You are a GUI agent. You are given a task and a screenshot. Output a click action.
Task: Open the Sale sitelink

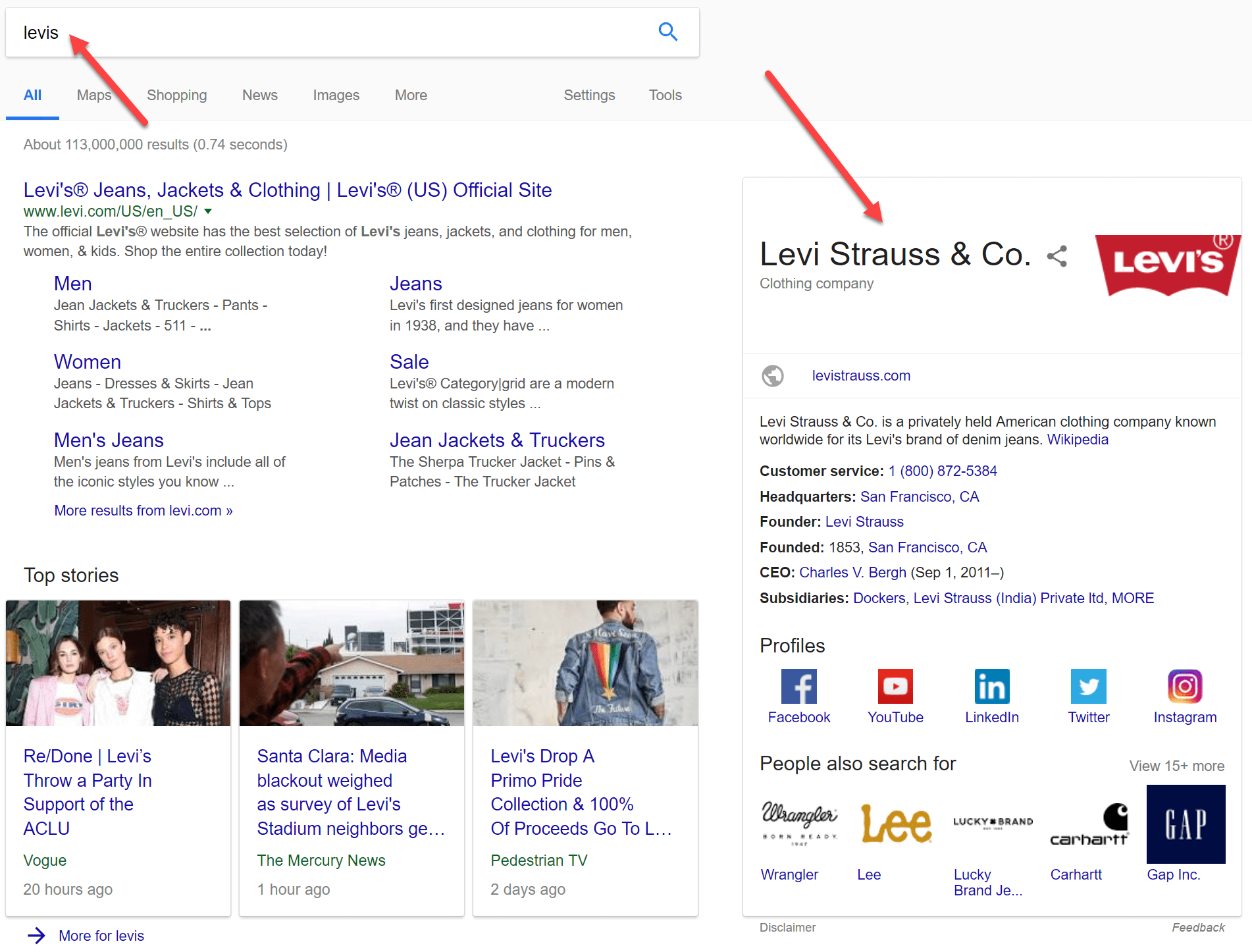pyautogui.click(x=409, y=362)
